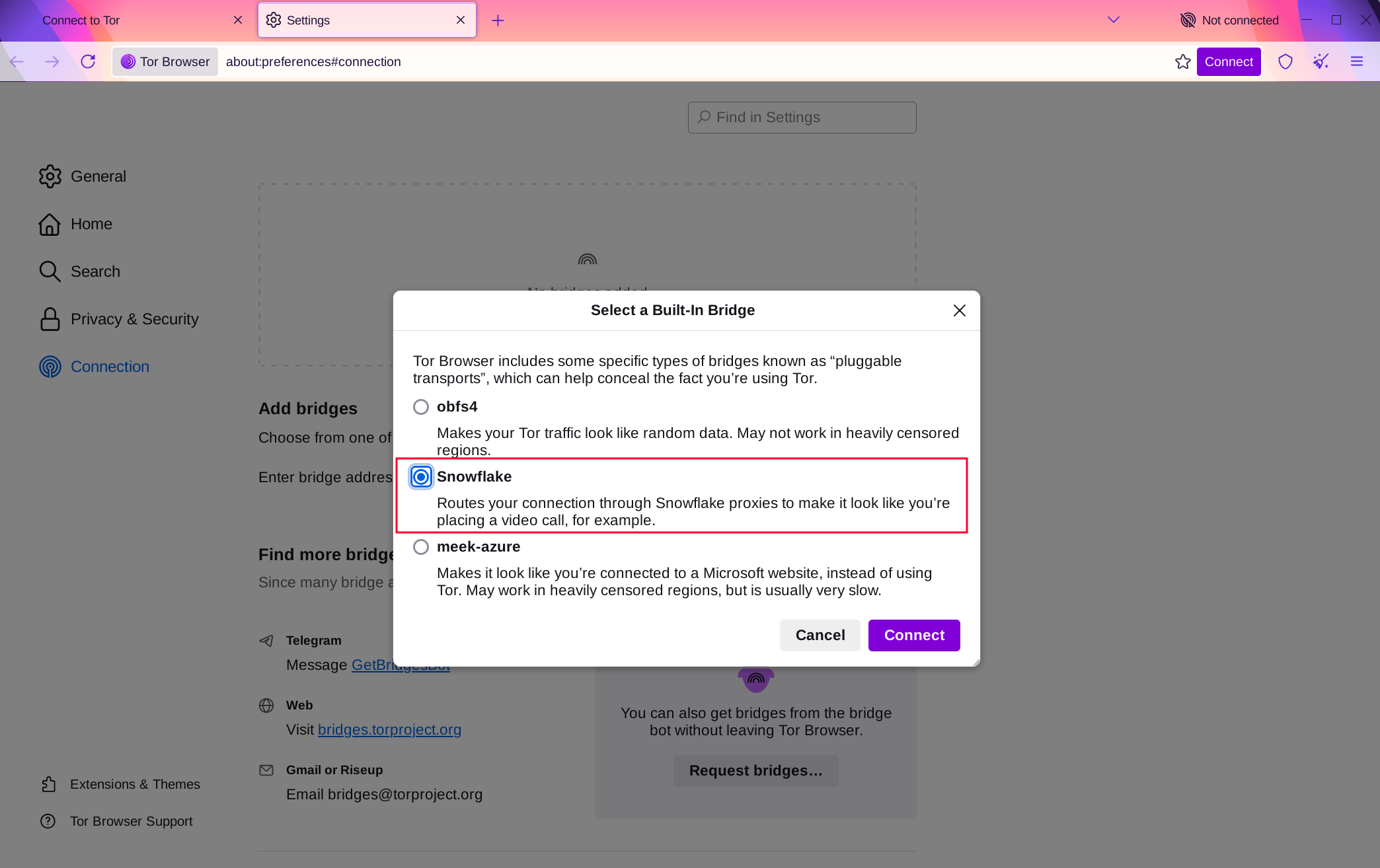The width and height of the screenshot is (1380, 868).
Task: Click the Find in Settings search box
Action: 802,118
